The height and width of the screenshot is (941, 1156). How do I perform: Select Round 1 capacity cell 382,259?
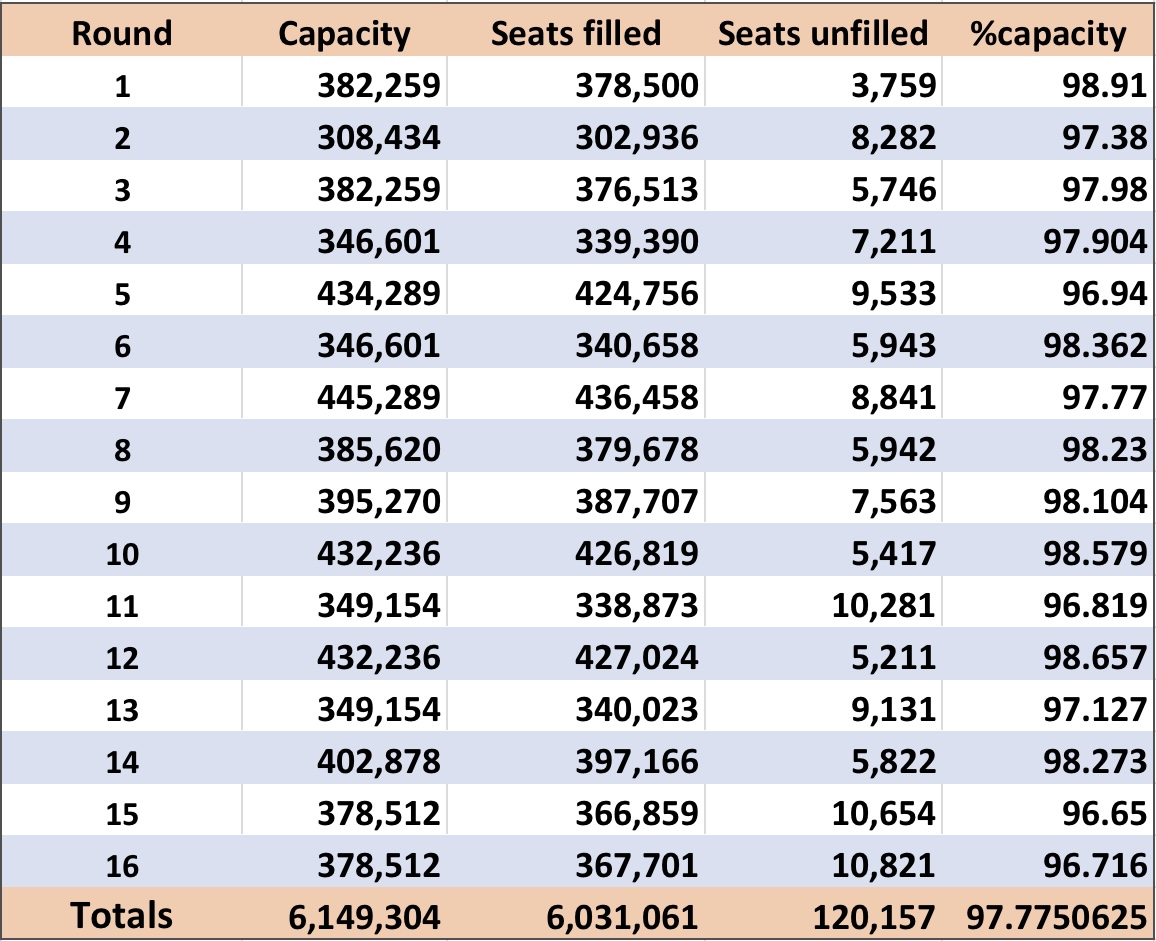tap(379, 86)
